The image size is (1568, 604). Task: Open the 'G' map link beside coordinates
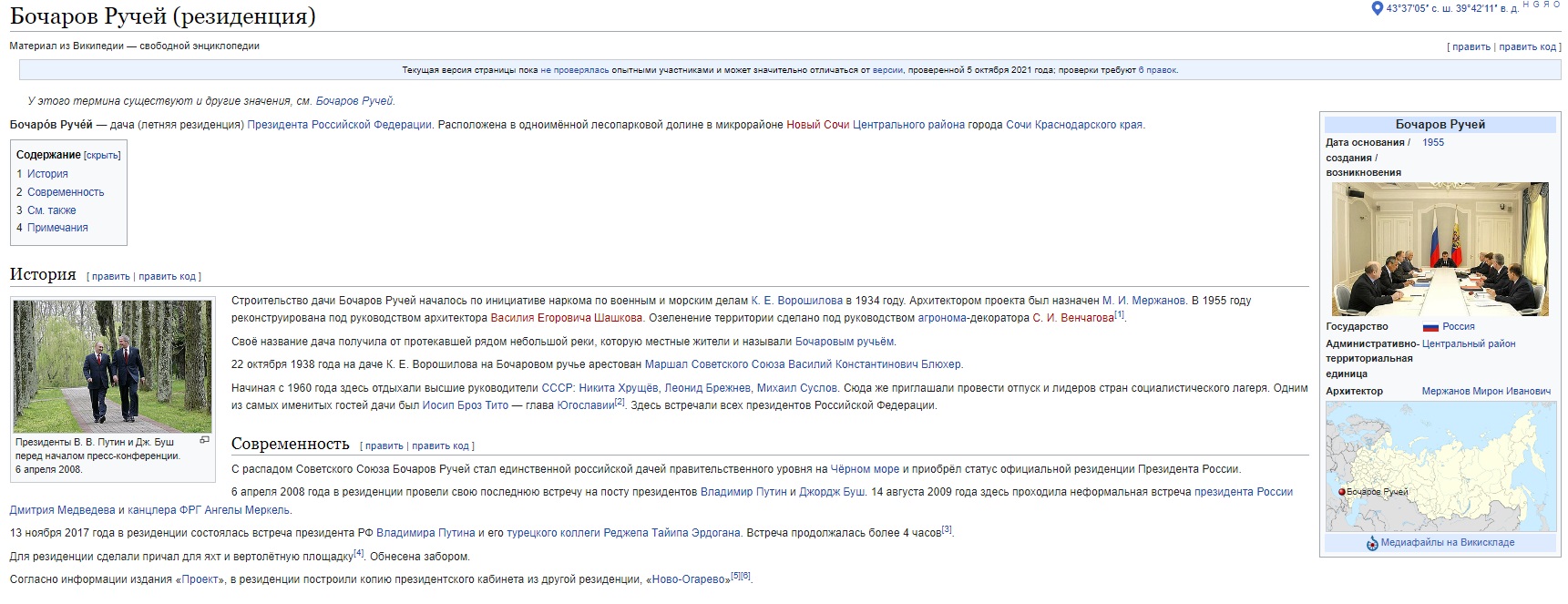pos(1536,5)
